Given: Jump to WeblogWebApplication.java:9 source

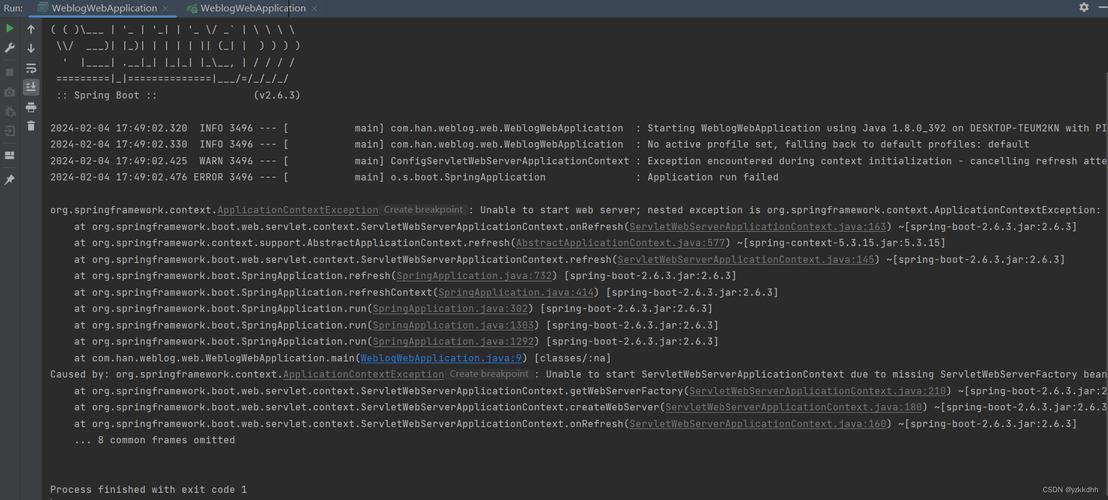Looking at the screenshot, I should (441, 358).
